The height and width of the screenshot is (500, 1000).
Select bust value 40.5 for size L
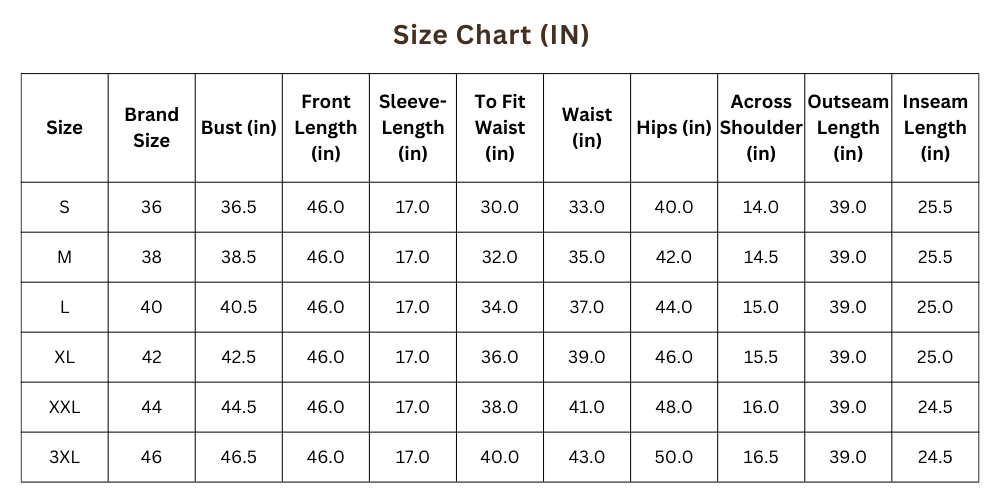238,307
